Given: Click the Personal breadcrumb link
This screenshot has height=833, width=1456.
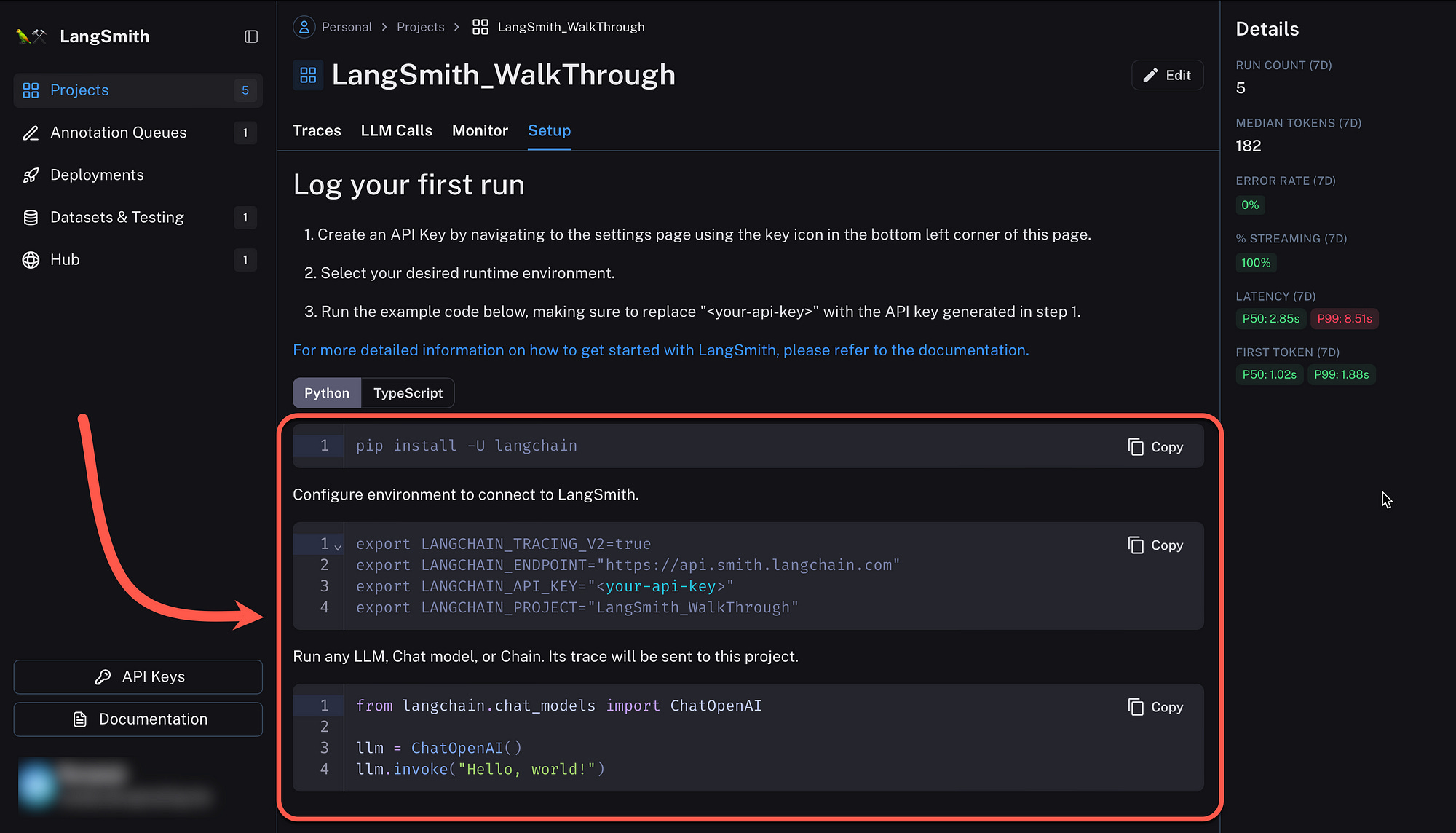Looking at the screenshot, I should tap(347, 27).
